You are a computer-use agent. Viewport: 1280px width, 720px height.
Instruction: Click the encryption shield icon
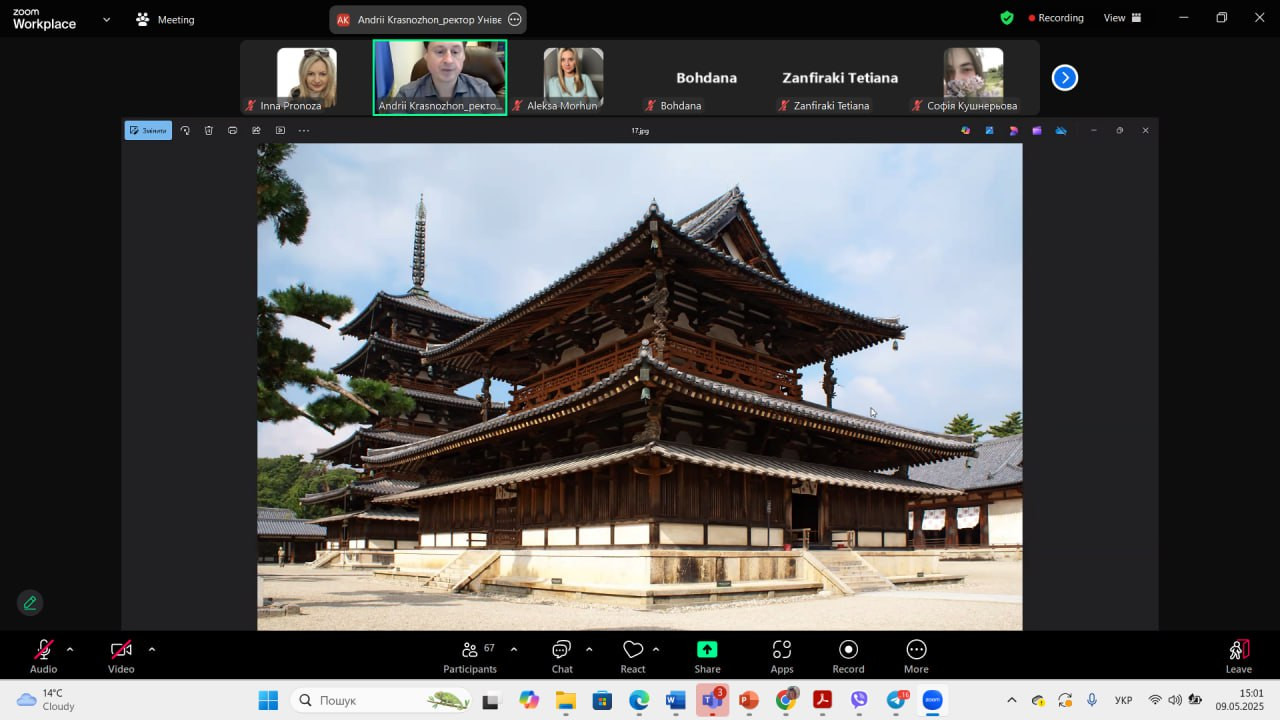pyautogui.click(x=1007, y=18)
